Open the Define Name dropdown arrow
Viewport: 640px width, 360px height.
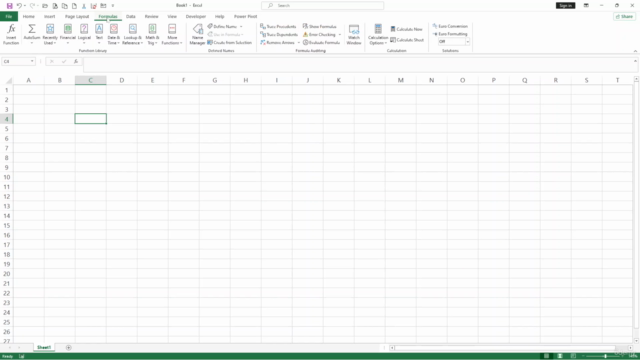(241, 27)
